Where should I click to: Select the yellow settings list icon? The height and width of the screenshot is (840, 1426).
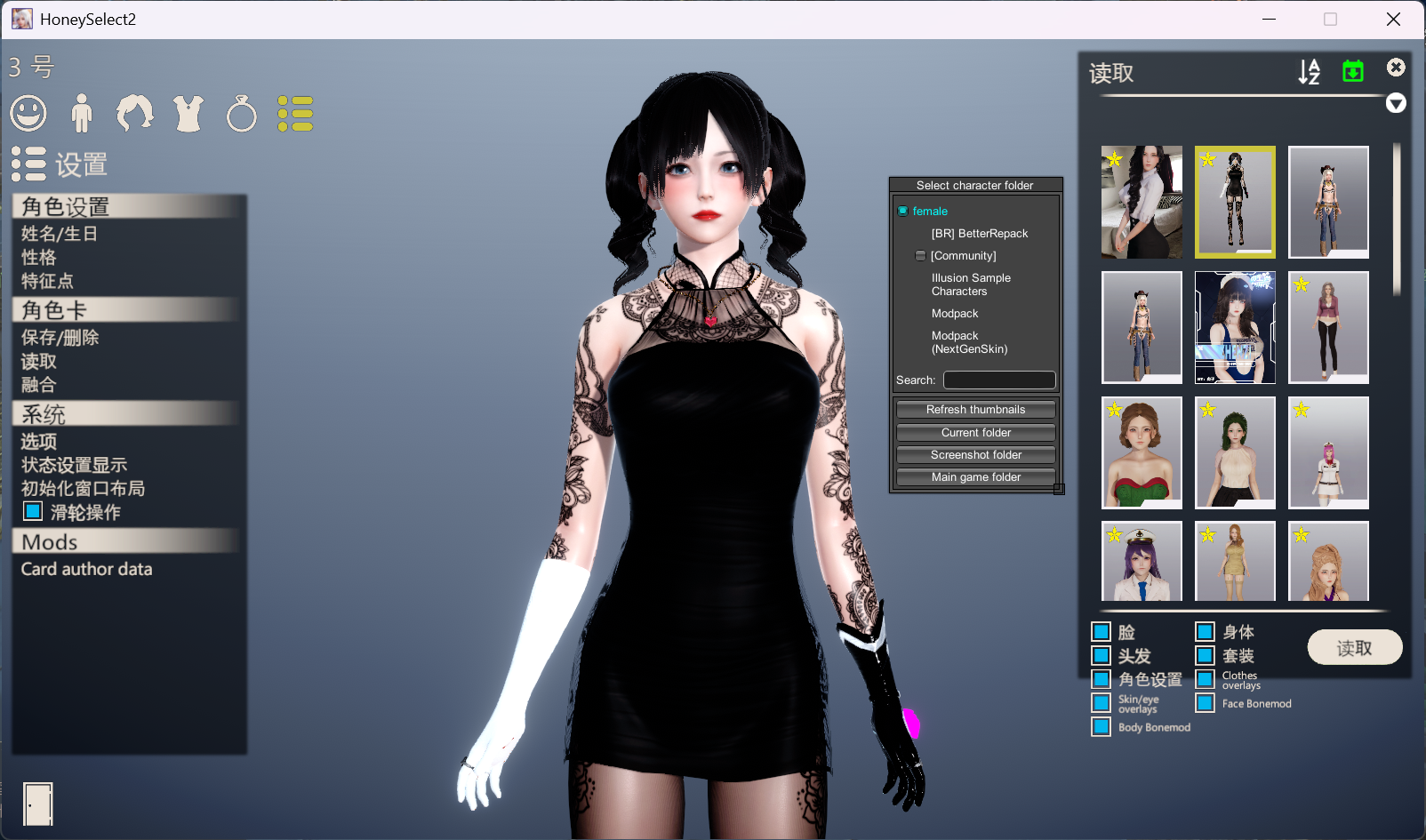click(x=295, y=114)
